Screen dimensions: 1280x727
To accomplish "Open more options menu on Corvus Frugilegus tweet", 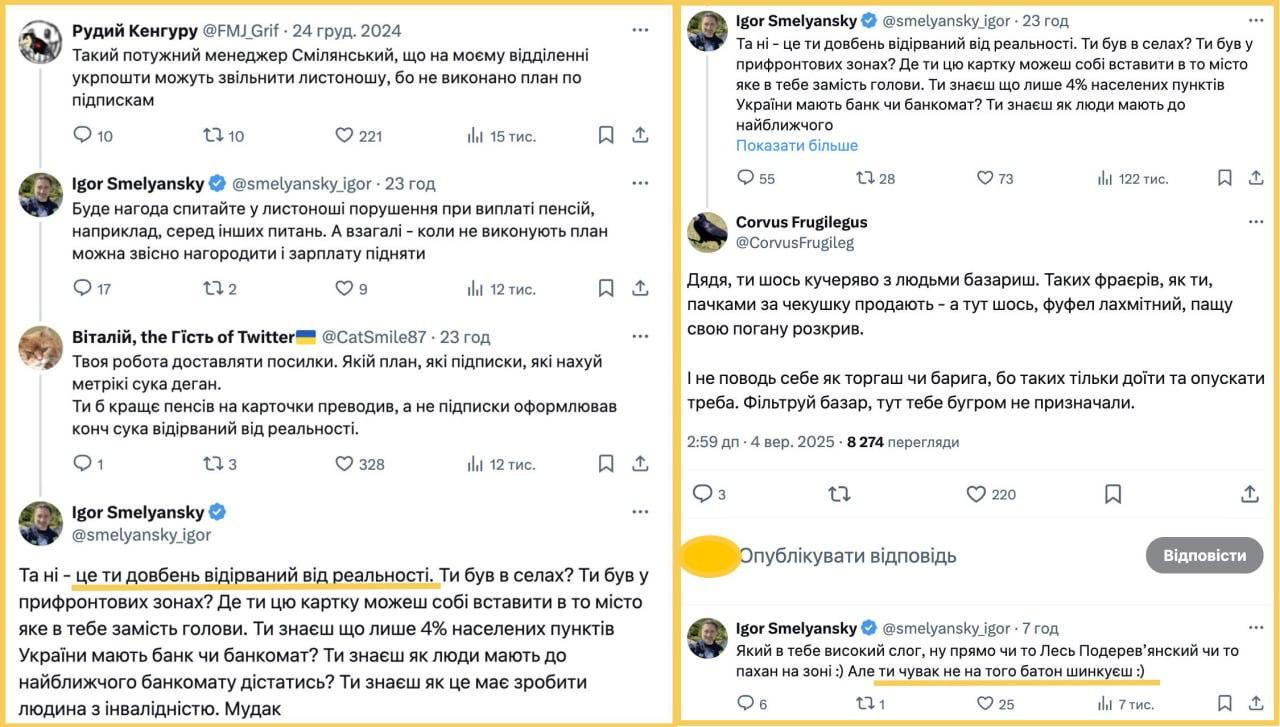I will (1256, 222).
